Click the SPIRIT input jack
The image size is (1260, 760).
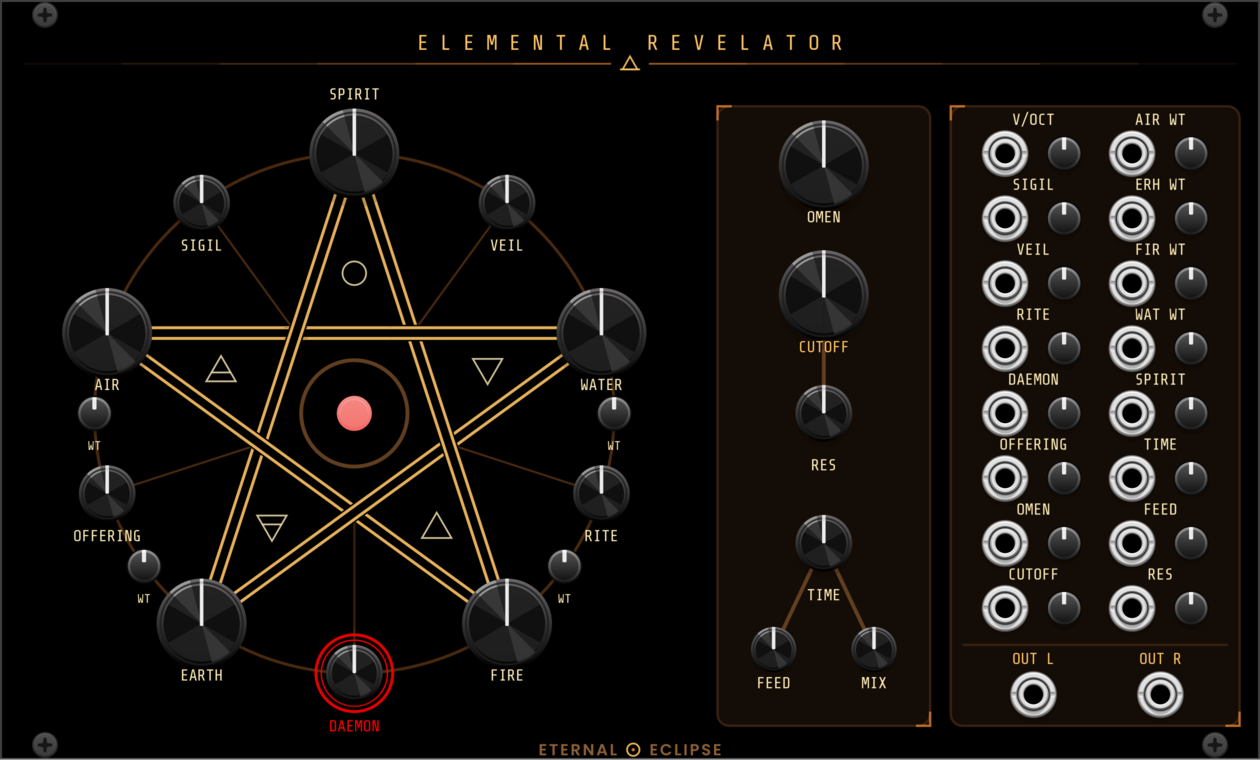[x=1132, y=414]
